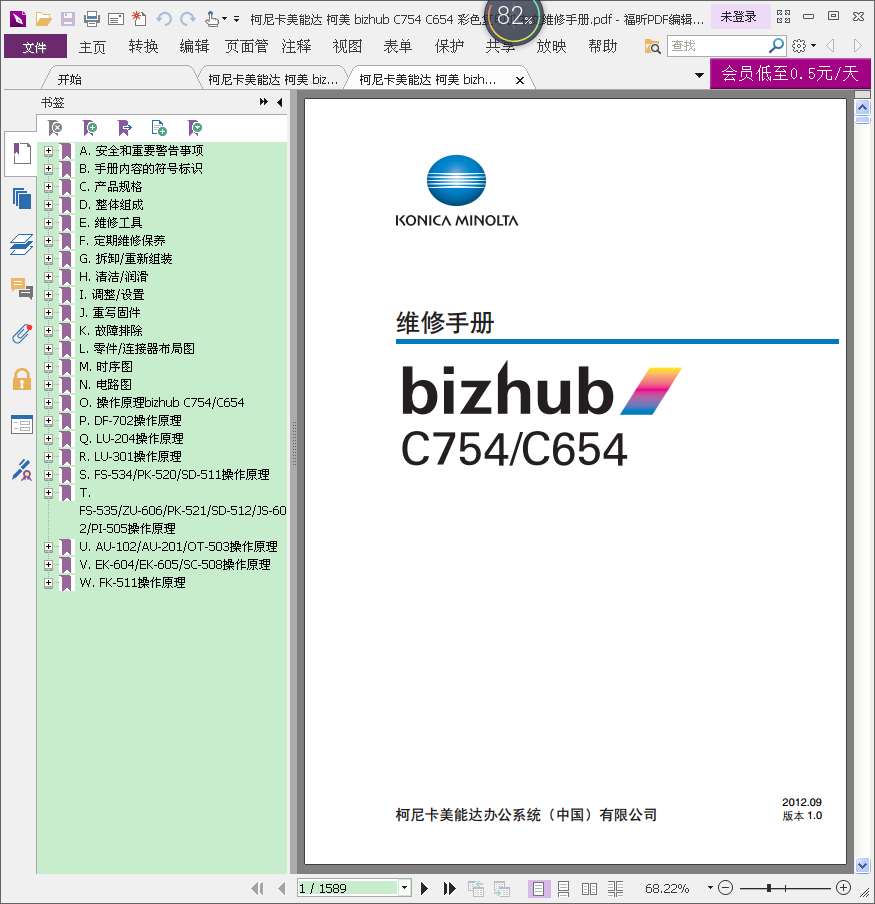Open the bookmarks side panel icon

21,153
